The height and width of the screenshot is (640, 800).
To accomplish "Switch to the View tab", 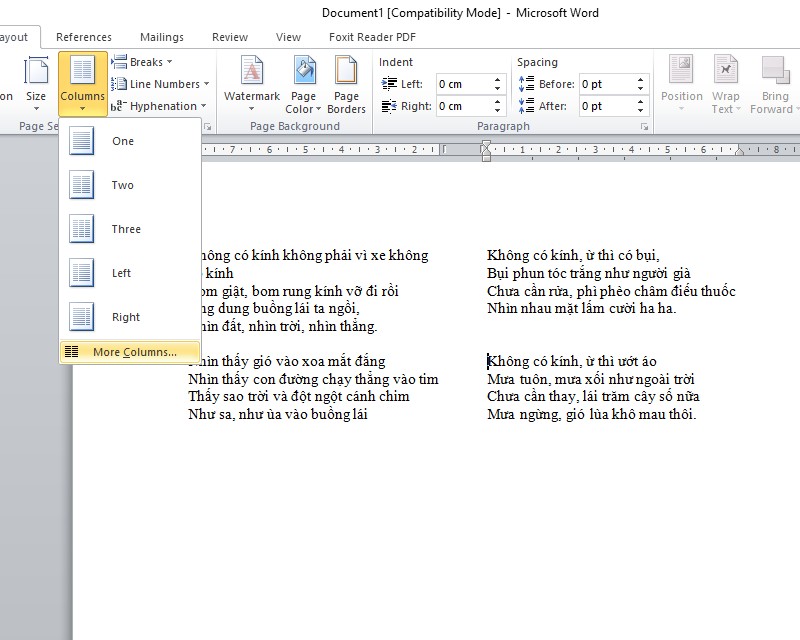I will pos(288,37).
